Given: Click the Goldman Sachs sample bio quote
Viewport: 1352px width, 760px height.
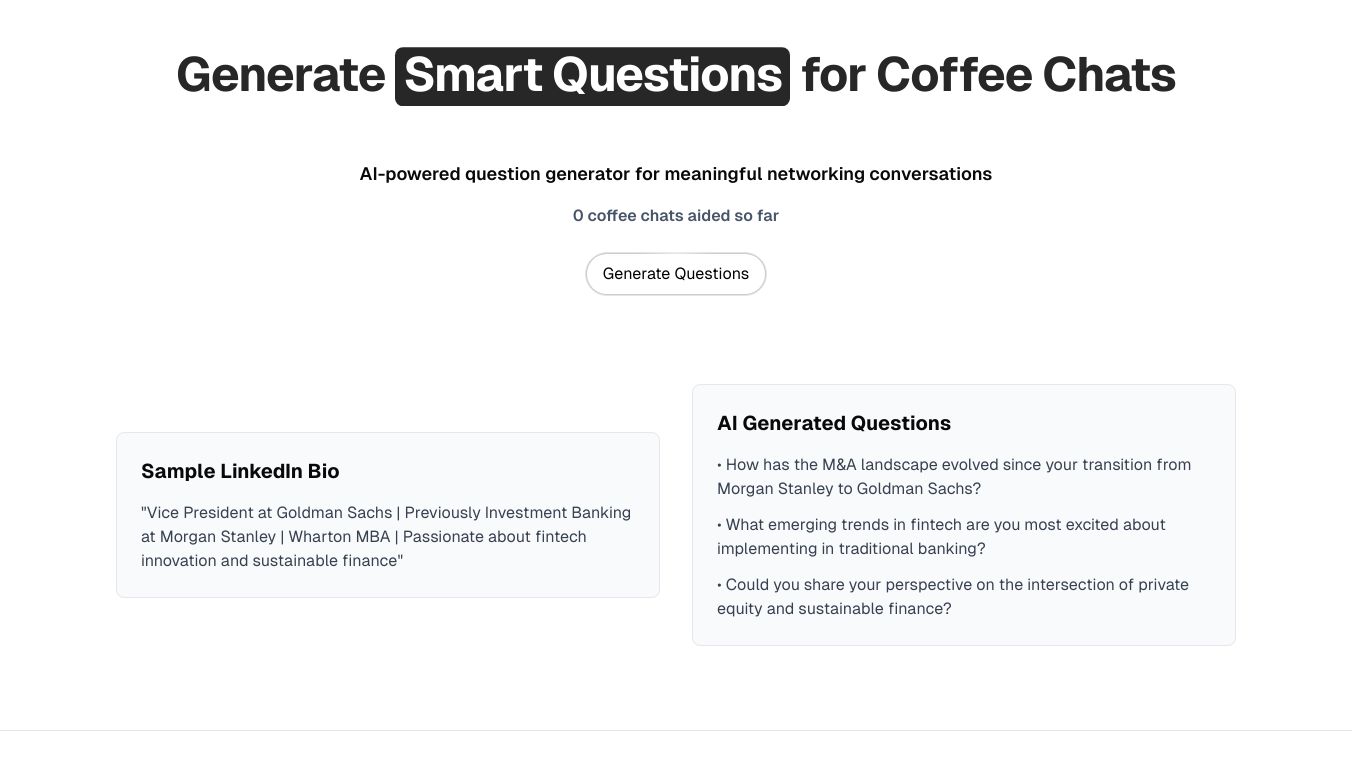Looking at the screenshot, I should click(386, 537).
